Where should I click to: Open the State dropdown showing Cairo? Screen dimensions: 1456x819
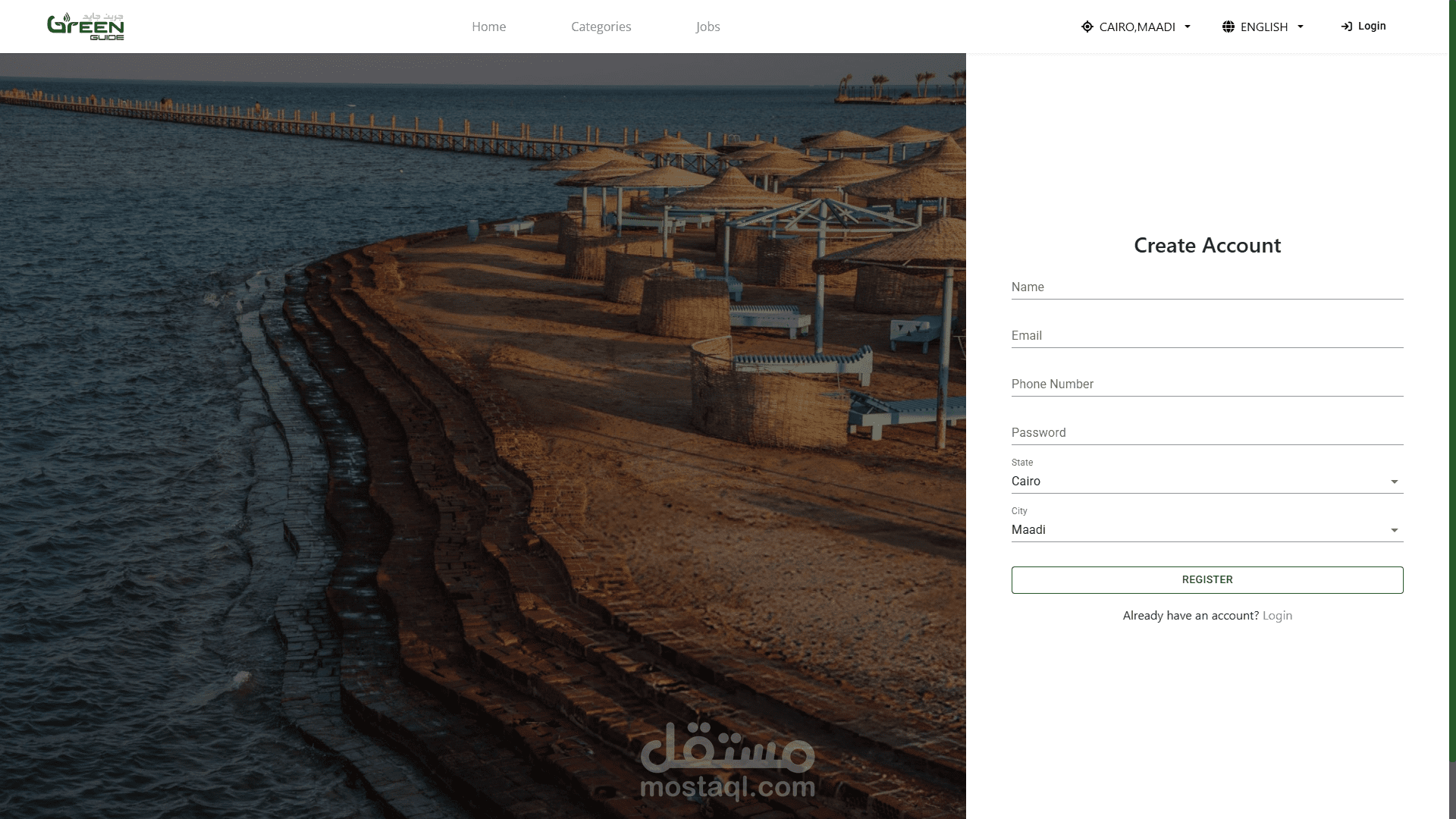click(1206, 482)
